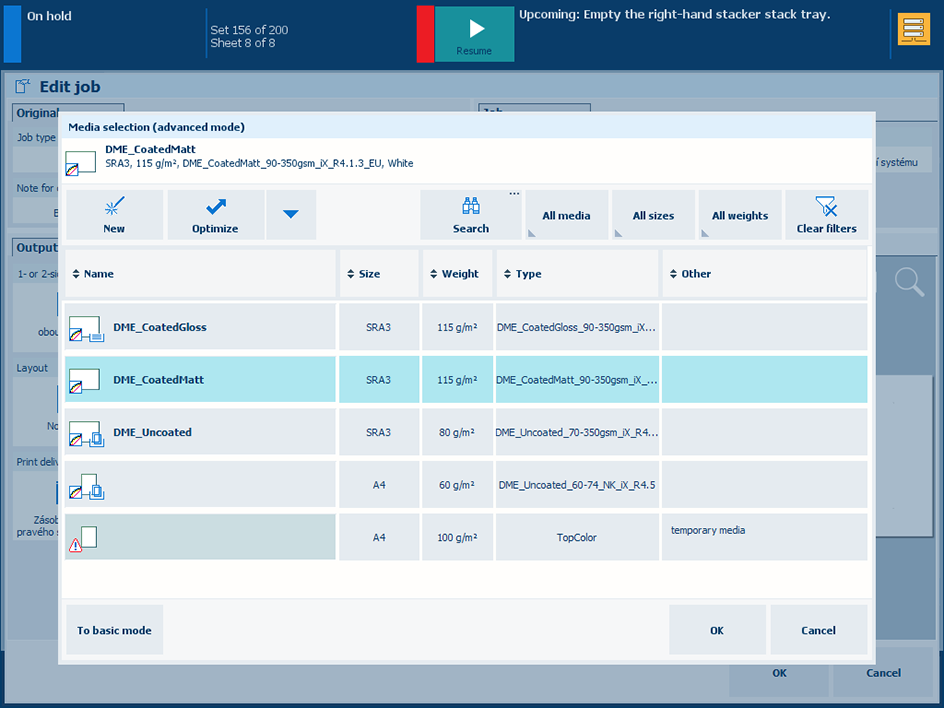
Task: Click the DME_Uncoated_70-350gsm type cell
Action: [x=577, y=432]
